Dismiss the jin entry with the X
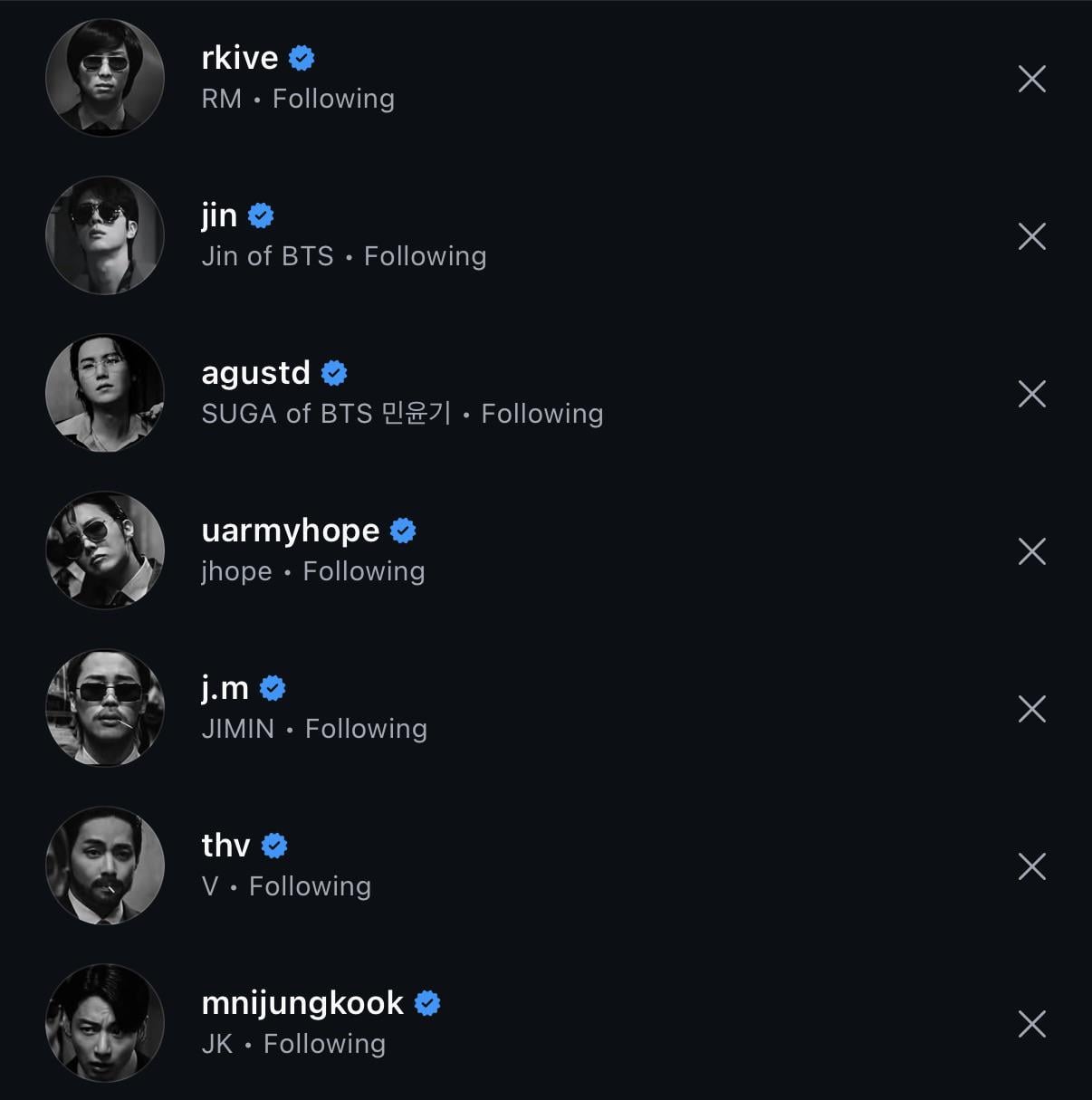The width and height of the screenshot is (1092, 1100). (x=1031, y=236)
